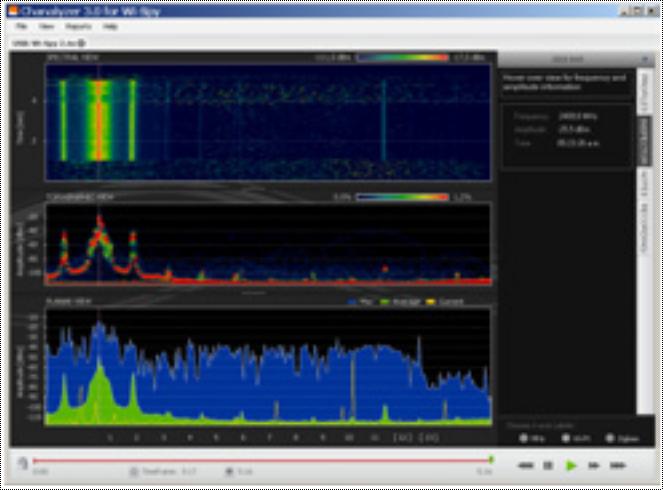Fast forward with the double-right arrows
The height and width of the screenshot is (490, 663).
pos(594,465)
